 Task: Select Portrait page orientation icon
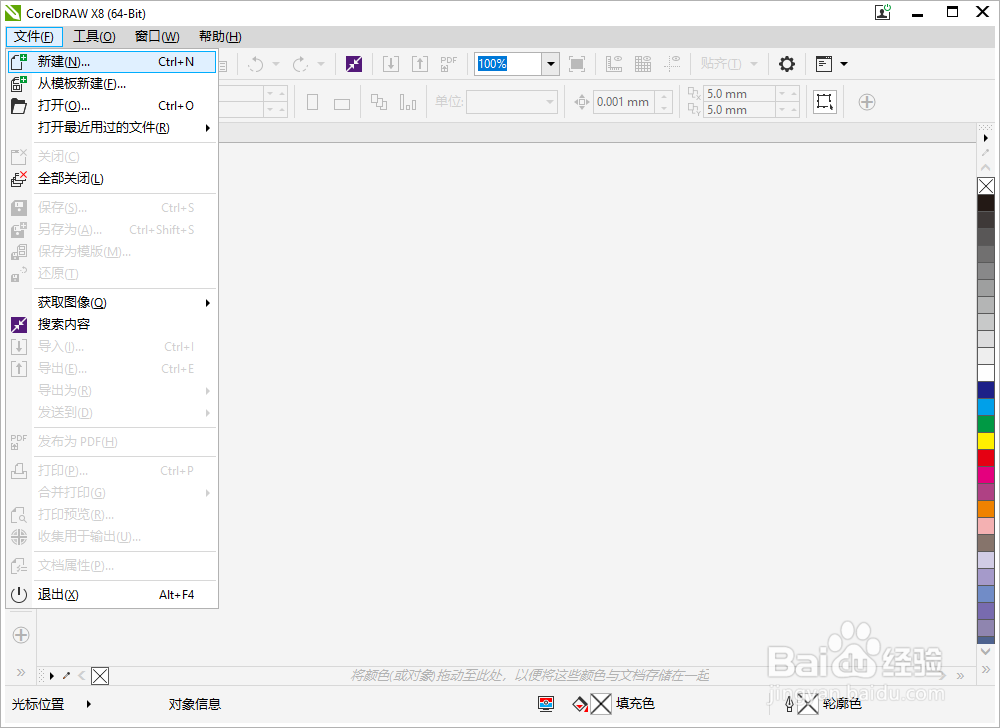tap(312, 102)
